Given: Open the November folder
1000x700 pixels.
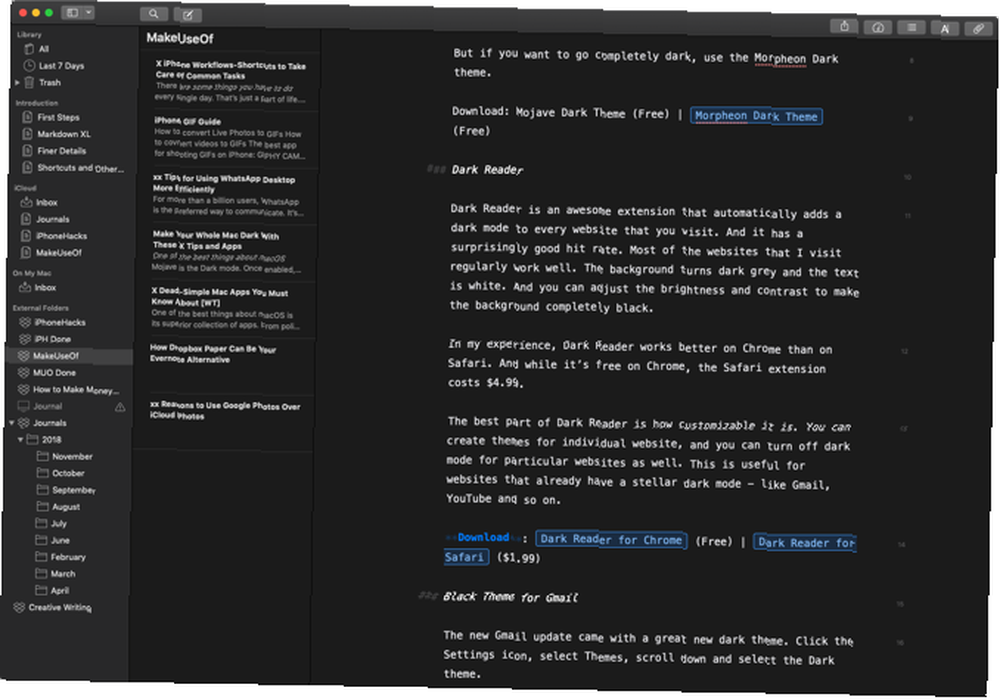Looking at the screenshot, I should pyautogui.click(x=71, y=456).
